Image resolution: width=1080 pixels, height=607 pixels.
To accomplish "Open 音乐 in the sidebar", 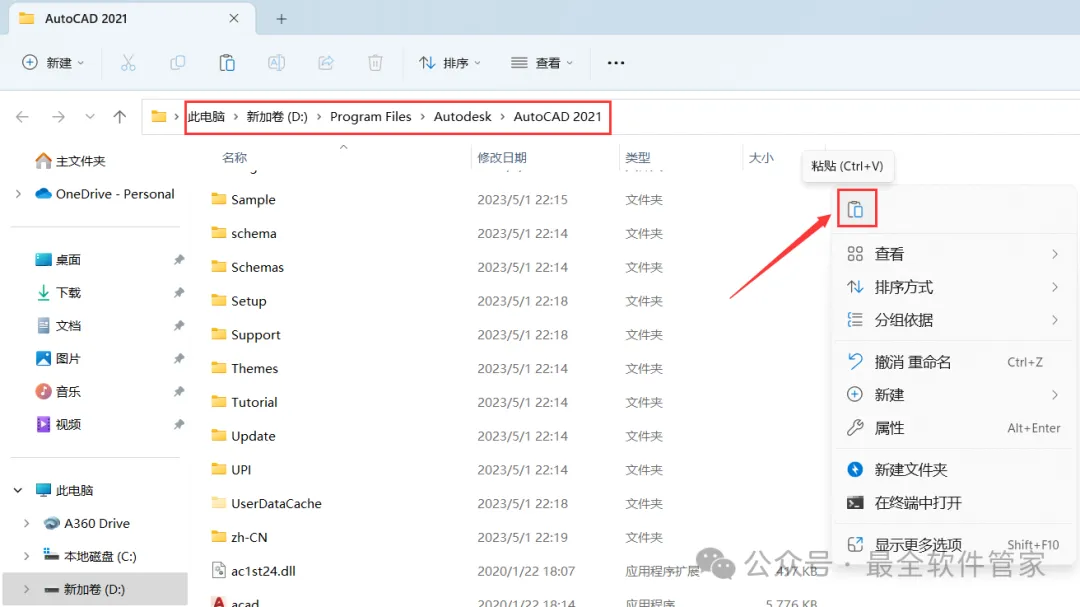I will [x=59, y=391].
